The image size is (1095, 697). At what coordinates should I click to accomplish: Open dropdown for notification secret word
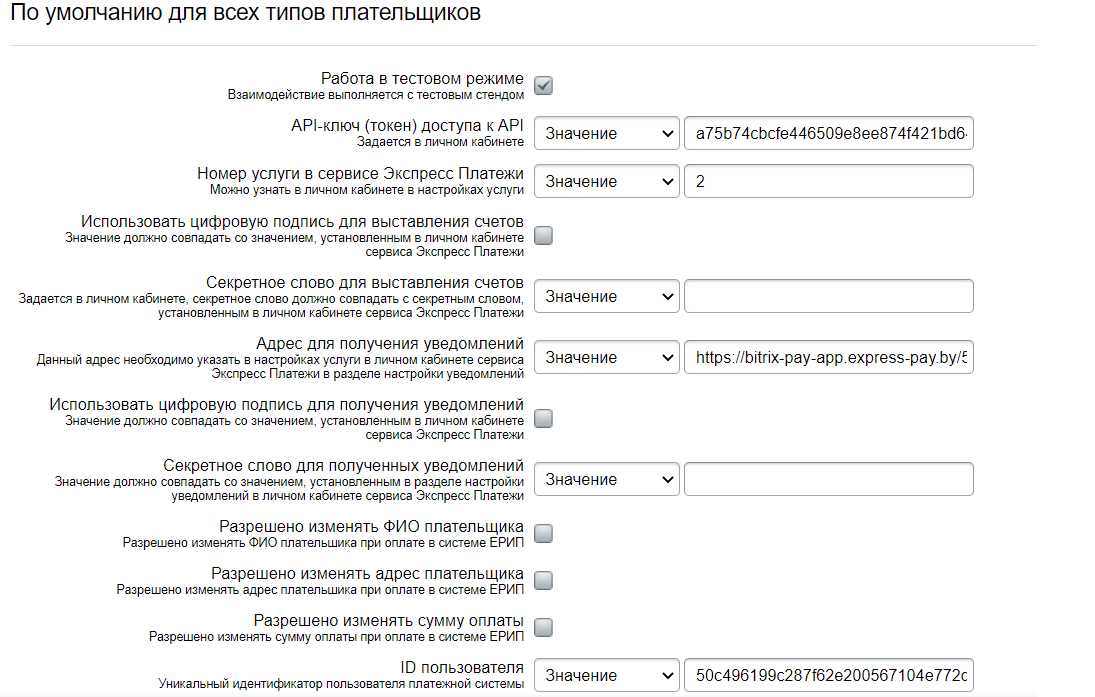(607, 479)
